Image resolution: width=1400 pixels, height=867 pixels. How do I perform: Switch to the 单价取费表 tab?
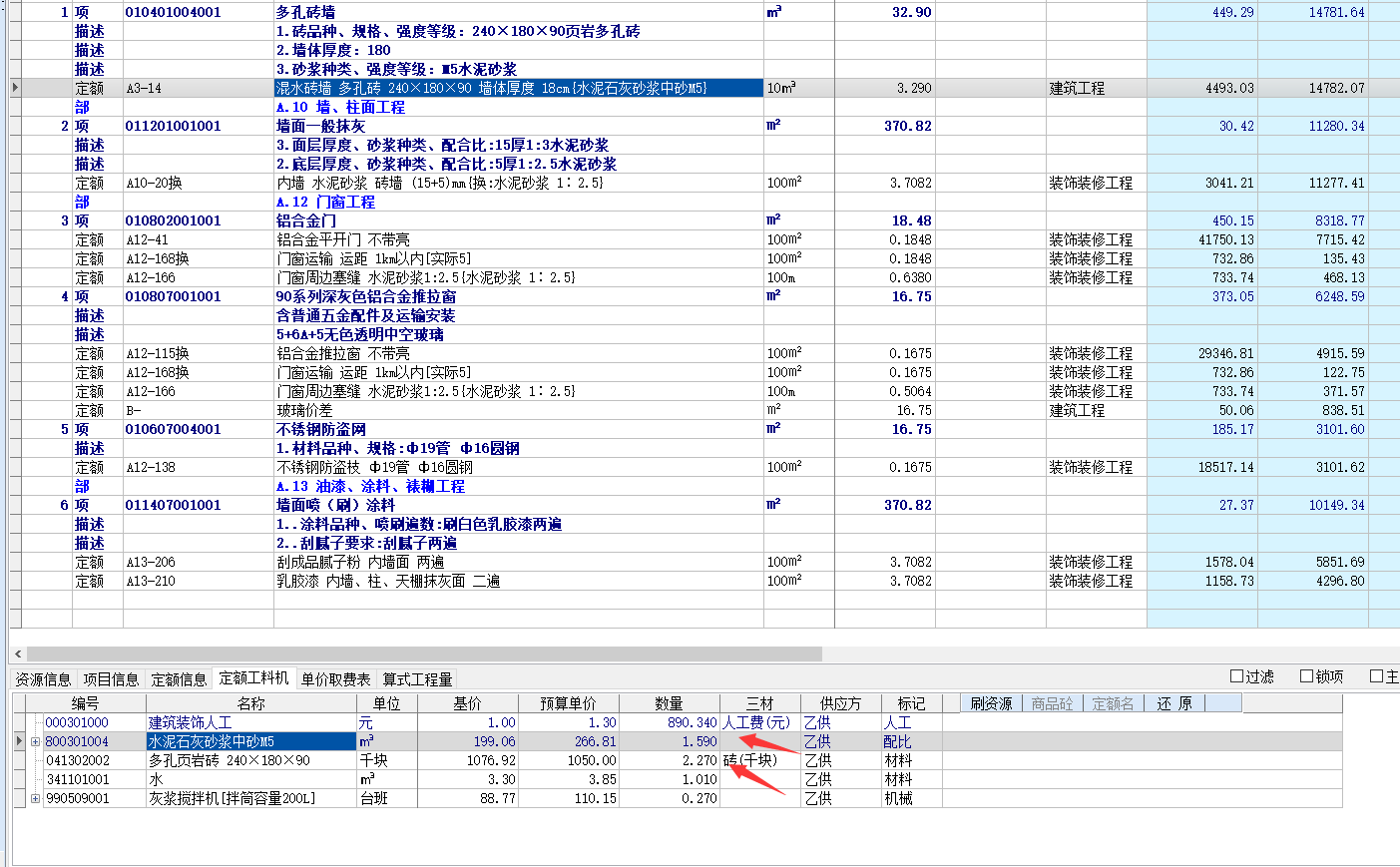click(x=335, y=679)
